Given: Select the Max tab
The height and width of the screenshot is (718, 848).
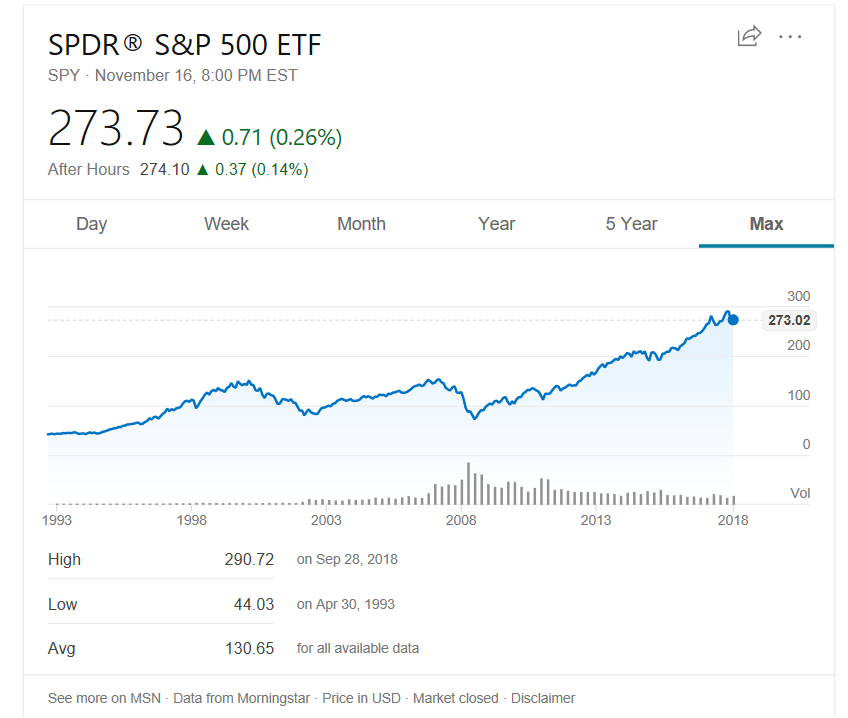Looking at the screenshot, I should 766,224.
